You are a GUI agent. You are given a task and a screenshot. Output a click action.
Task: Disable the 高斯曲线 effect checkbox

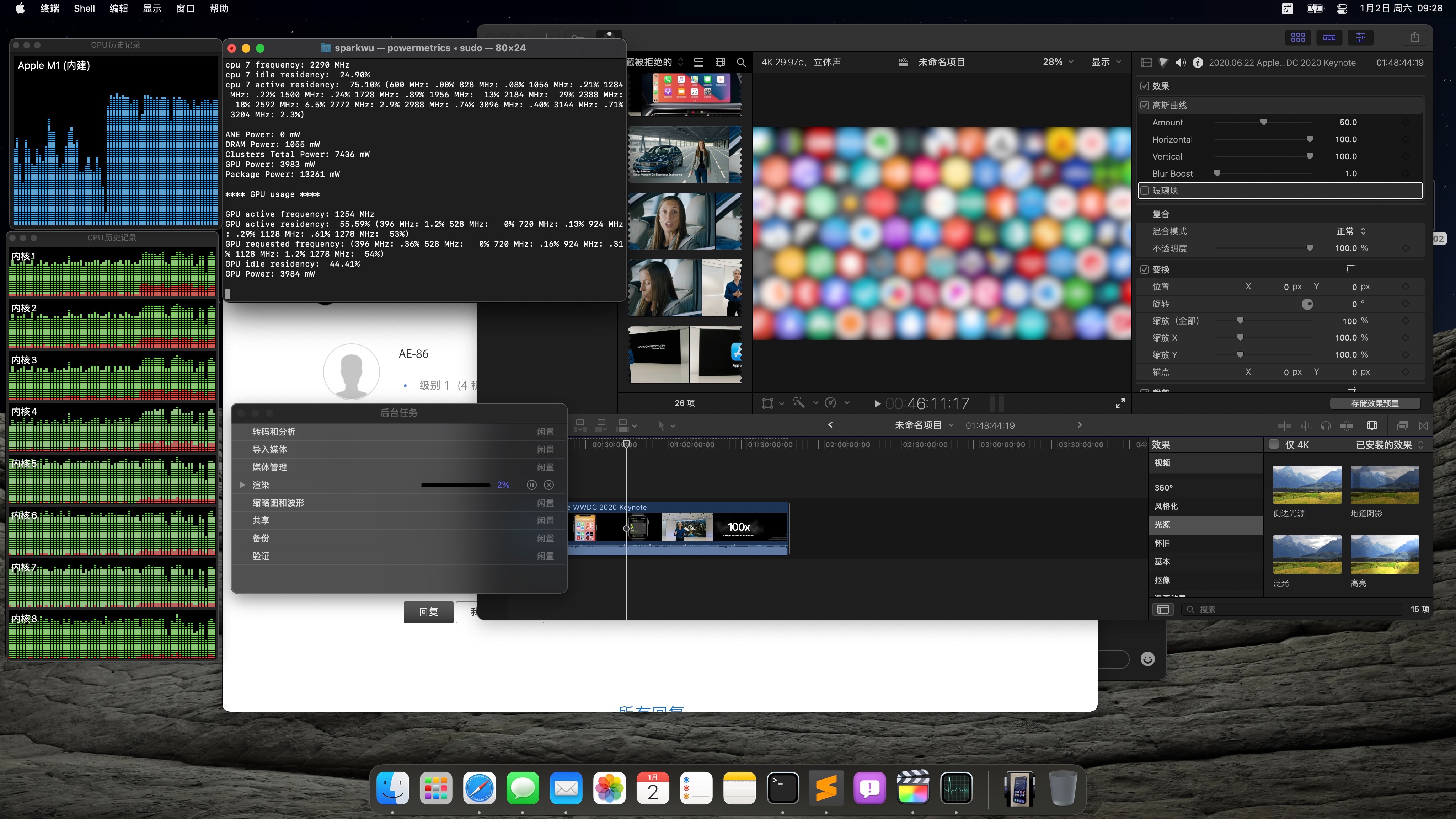click(1145, 105)
